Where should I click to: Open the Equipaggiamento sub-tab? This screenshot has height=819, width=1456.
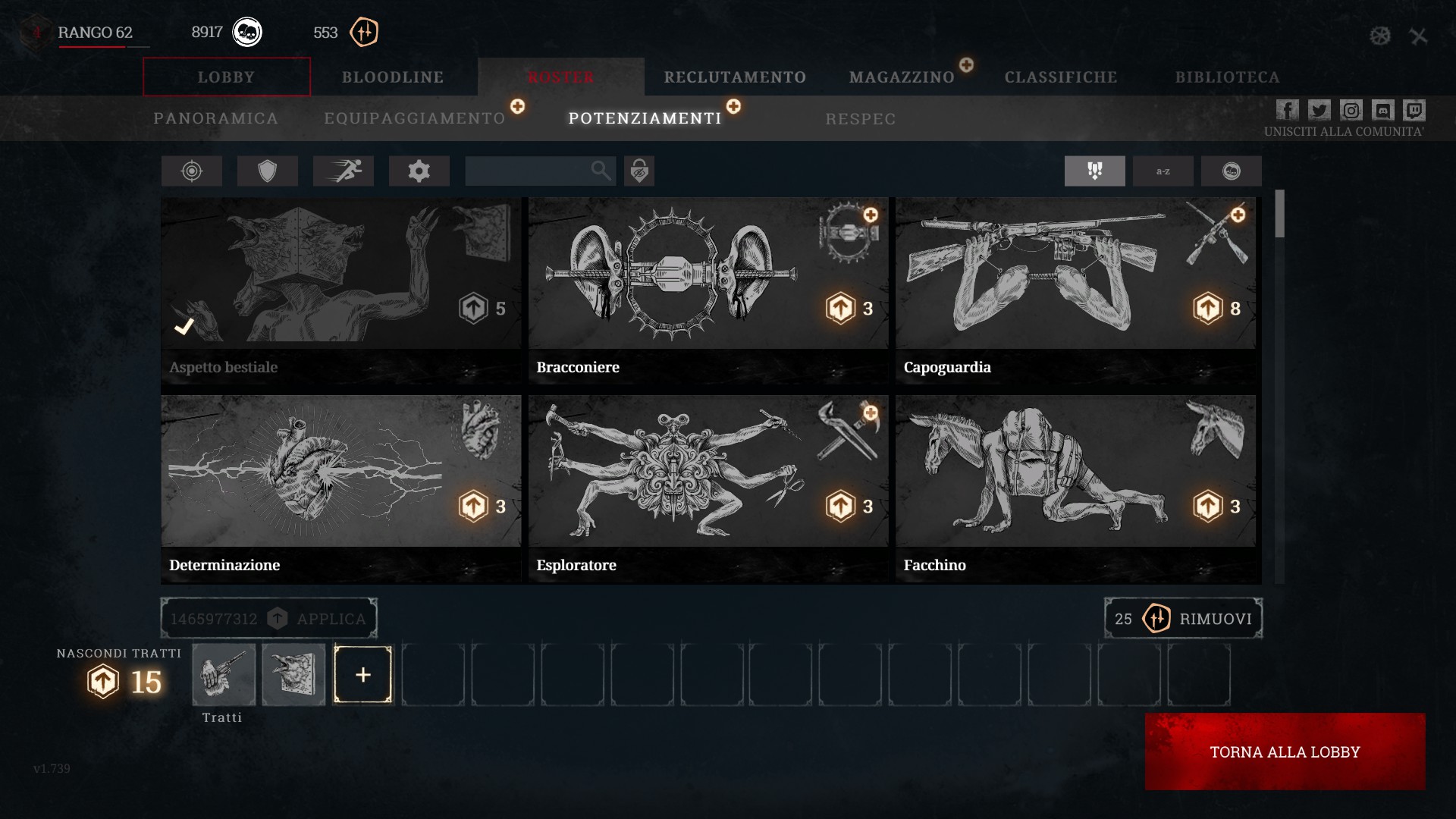(415, 118)
